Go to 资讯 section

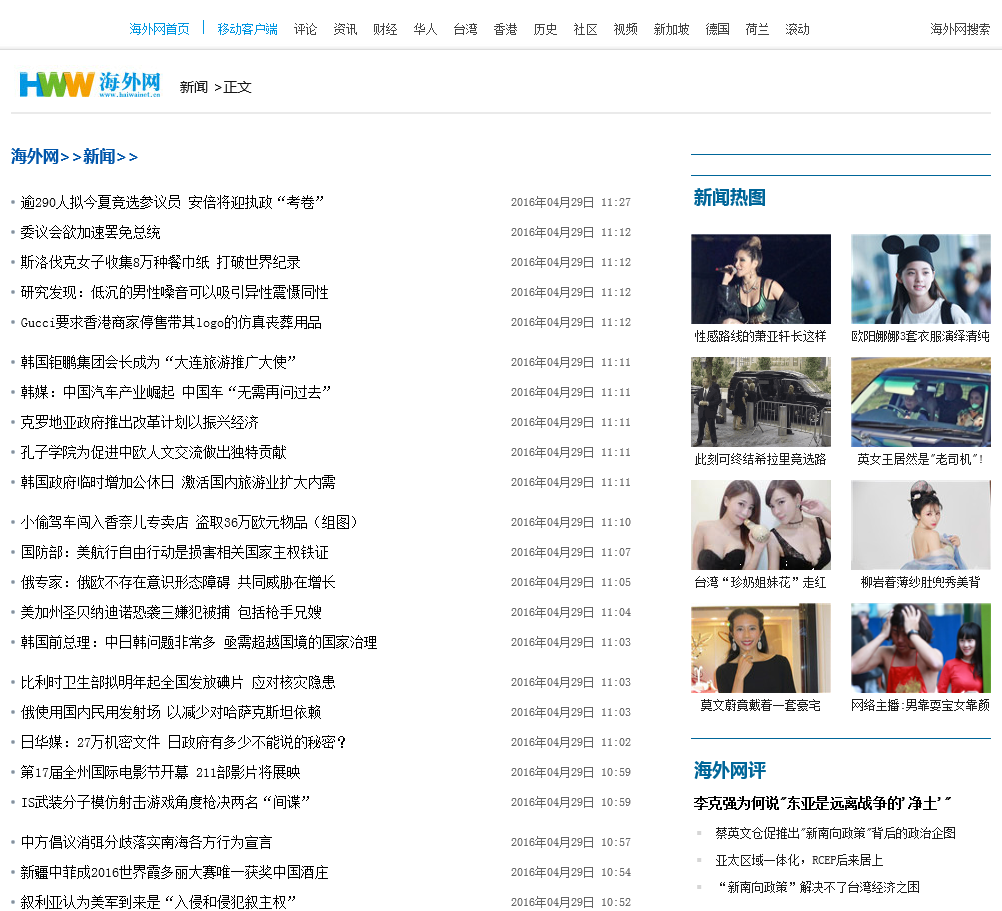tap(345, 29)
